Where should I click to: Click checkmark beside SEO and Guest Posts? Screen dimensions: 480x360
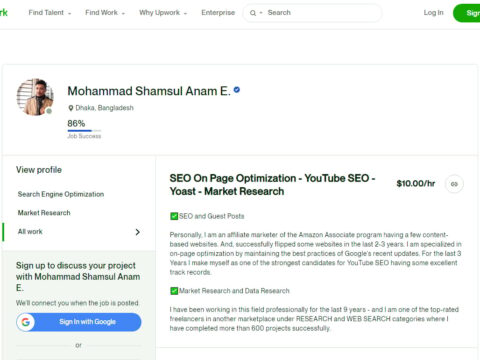click(174, 216)
